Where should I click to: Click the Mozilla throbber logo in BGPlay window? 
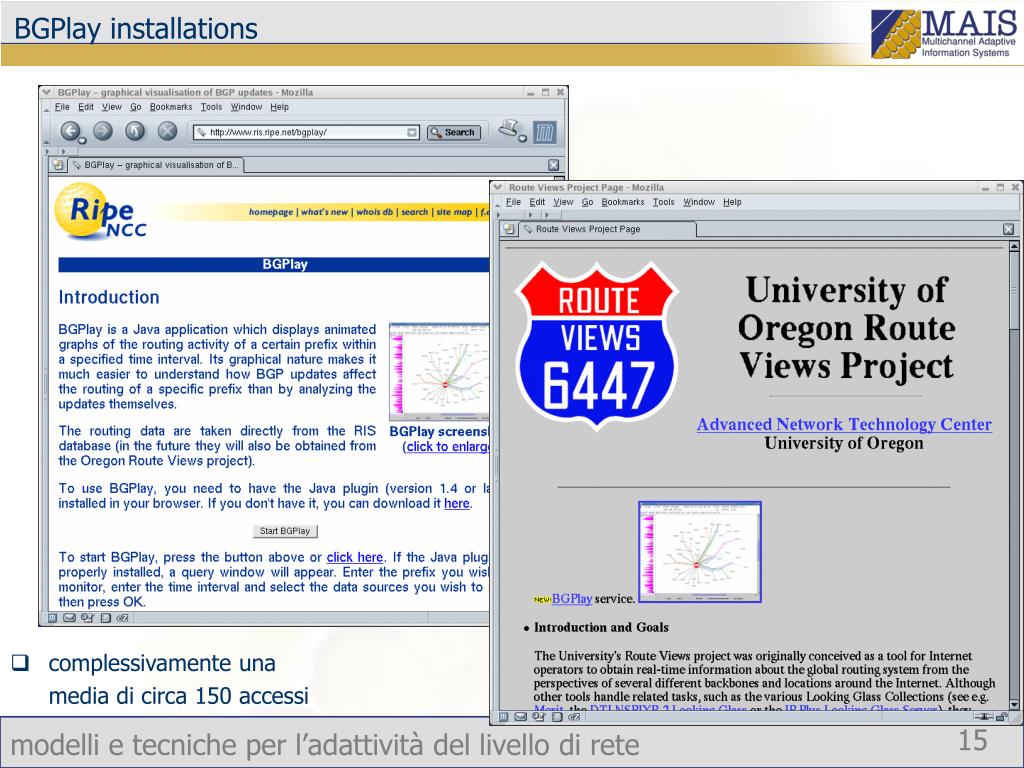(x=544, y=133)
